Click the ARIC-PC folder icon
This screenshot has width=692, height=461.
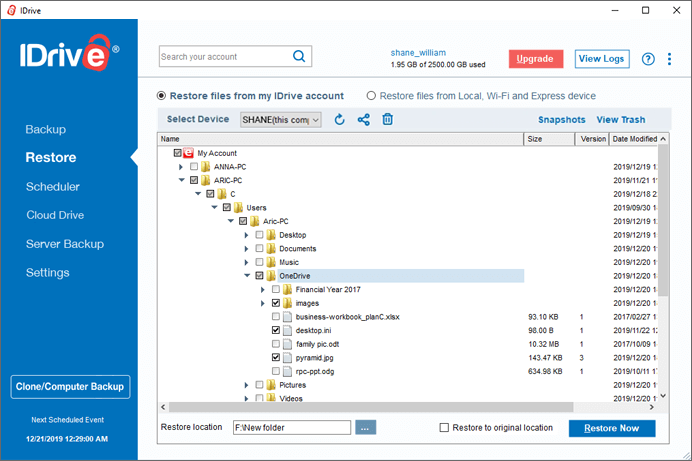[205, 180]
